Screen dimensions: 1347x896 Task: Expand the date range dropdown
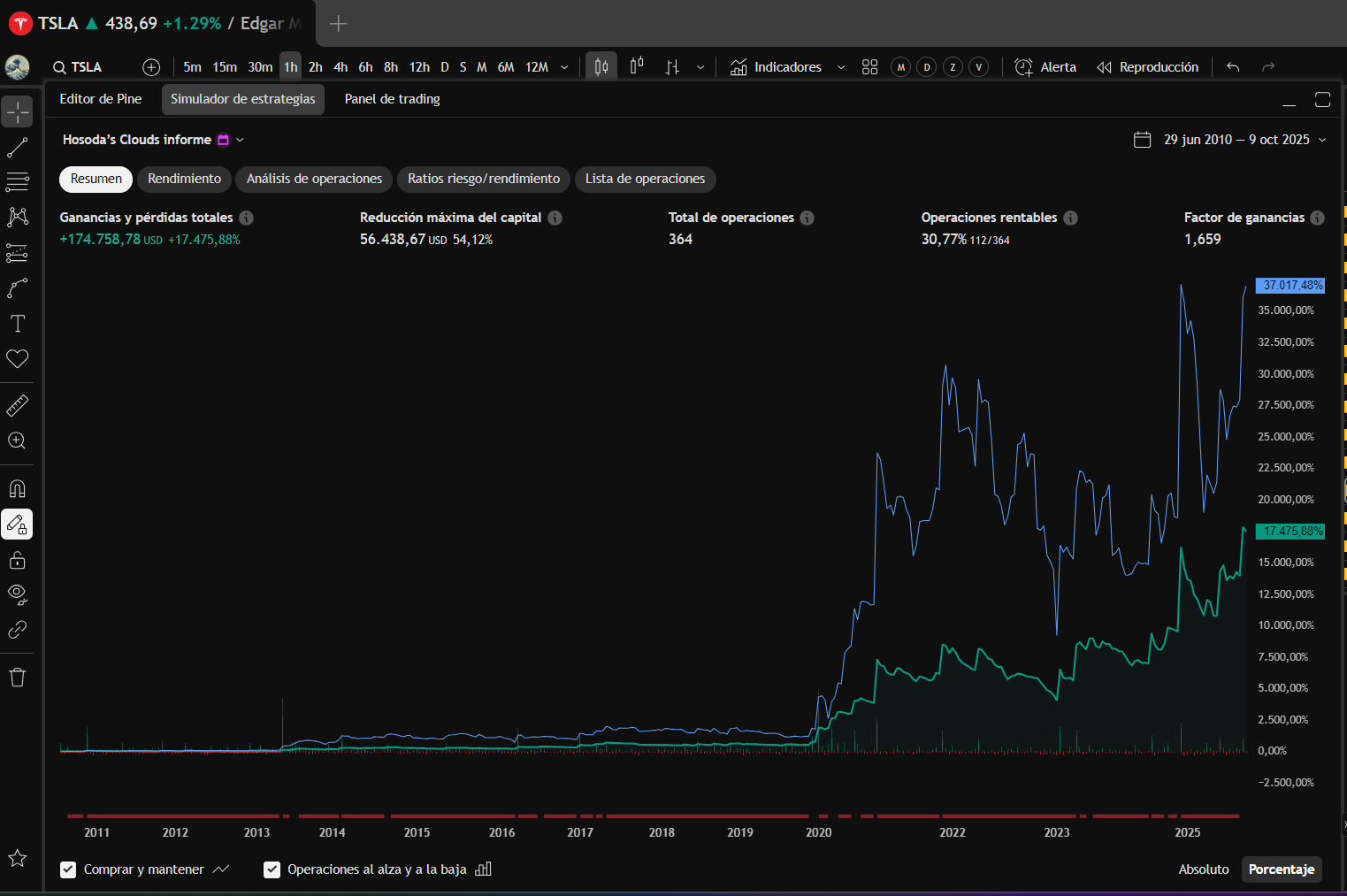coord(1322,140)
